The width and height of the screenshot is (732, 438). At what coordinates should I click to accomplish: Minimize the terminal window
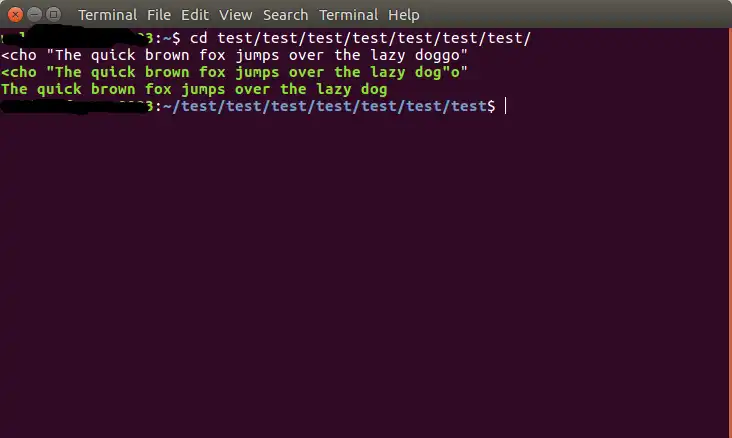point(35,14)
